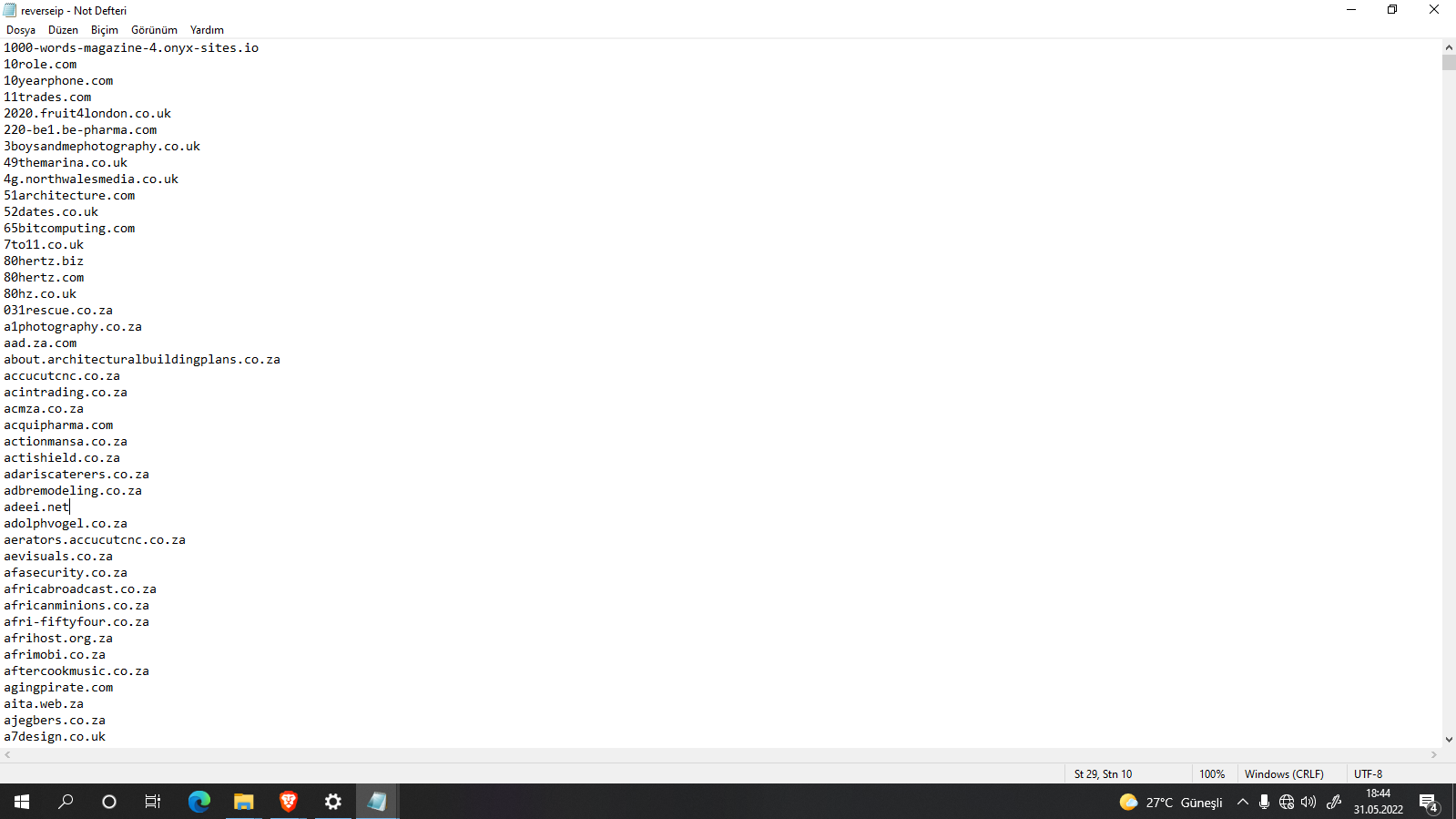Click line '1000-words-magazine-4.onyx-sites.io'
This screenshot has height=819, width=1456.
pos(131,48)
